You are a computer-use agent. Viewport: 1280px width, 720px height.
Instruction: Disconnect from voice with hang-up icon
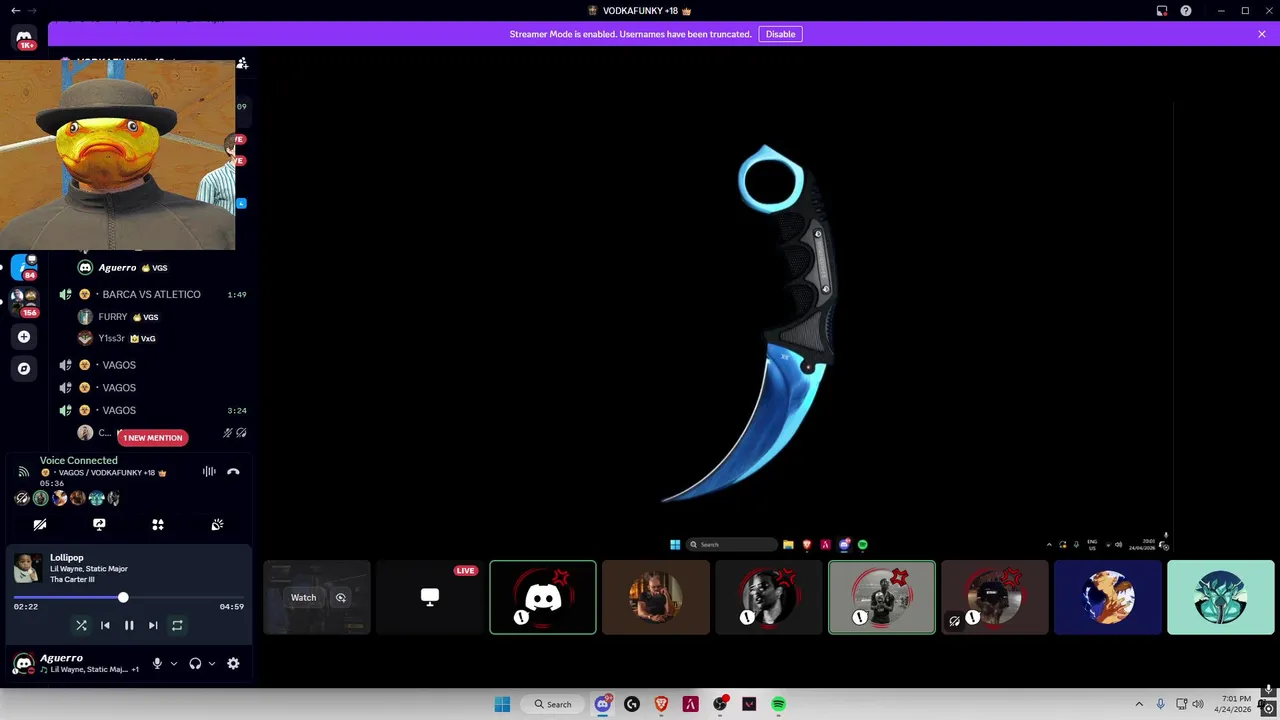coord(233,472)
